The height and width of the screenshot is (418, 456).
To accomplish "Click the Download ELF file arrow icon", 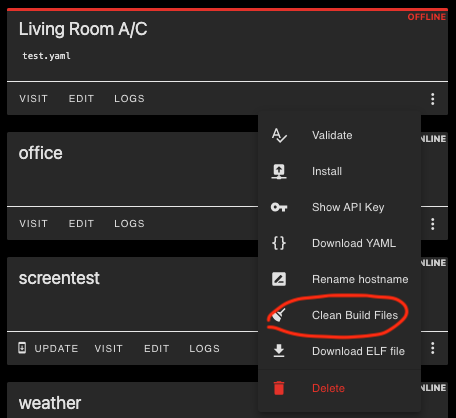I will (x=279, y=351).
